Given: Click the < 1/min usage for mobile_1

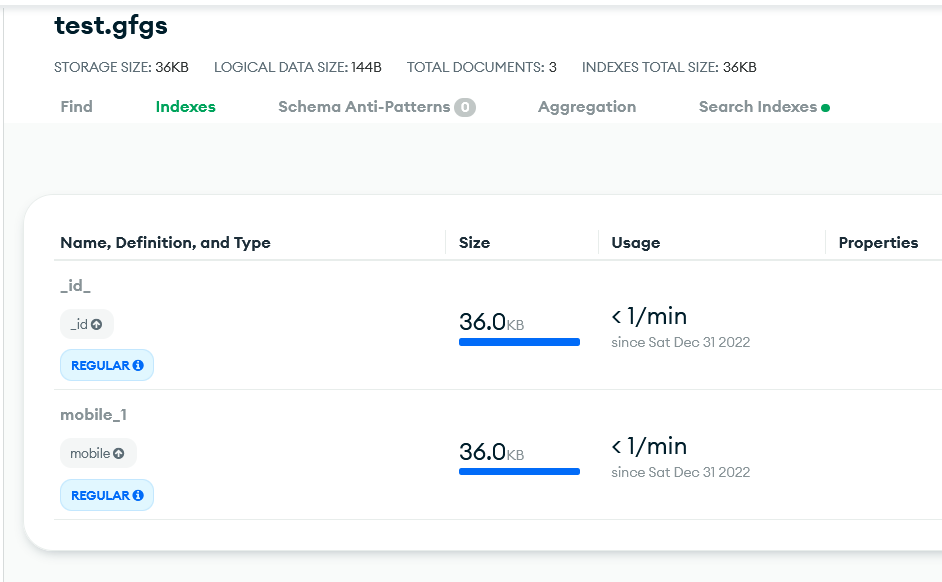Looking at the screenshot, I should (x=649, y=446).
